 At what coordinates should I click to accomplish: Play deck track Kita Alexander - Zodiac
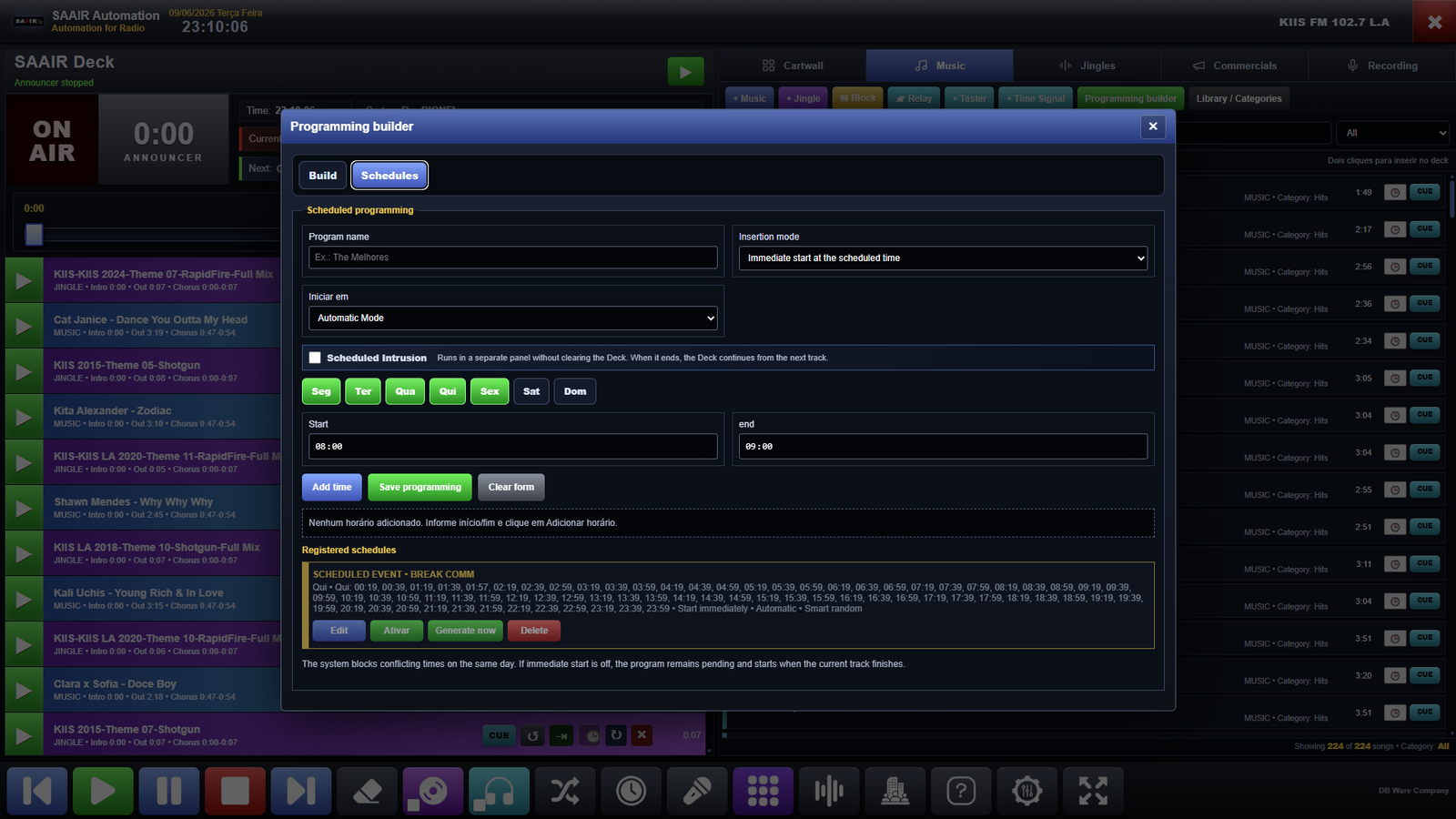[x=25, y=417]
